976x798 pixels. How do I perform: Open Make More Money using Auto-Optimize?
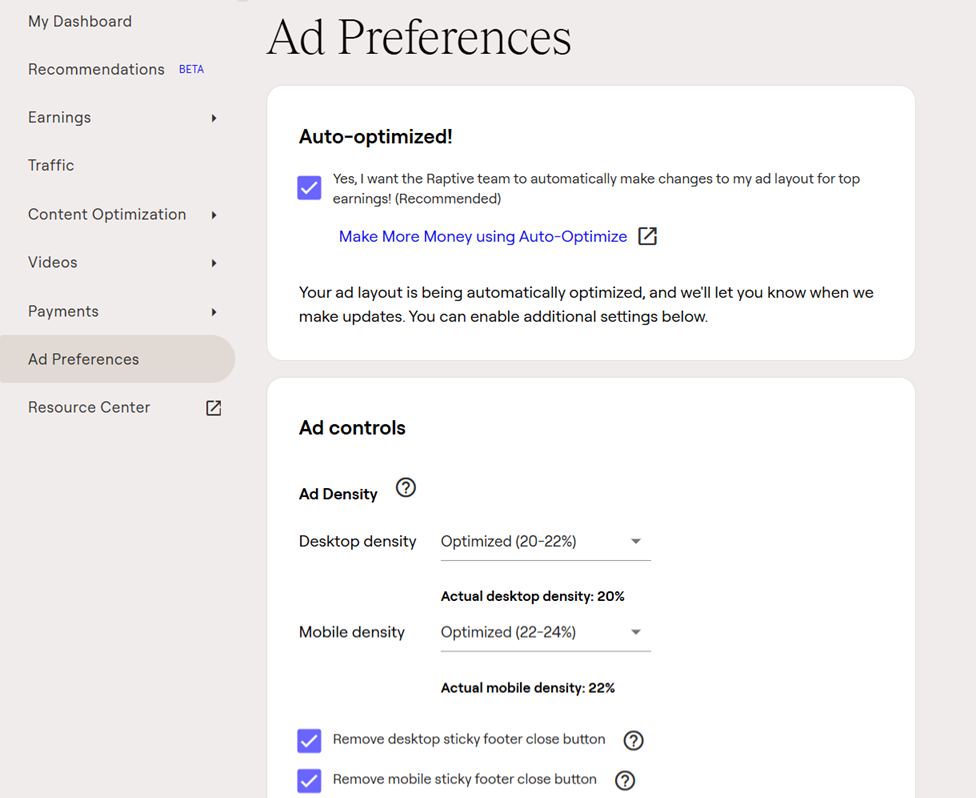[484, 236]
